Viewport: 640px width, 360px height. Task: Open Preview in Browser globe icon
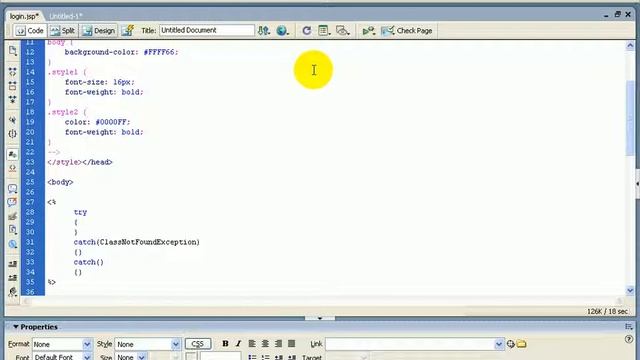click(282, 31)
